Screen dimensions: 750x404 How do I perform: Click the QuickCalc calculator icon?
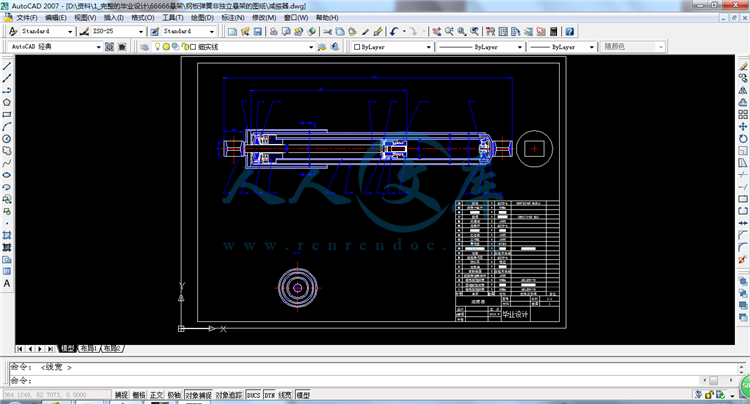coord(553,32)
